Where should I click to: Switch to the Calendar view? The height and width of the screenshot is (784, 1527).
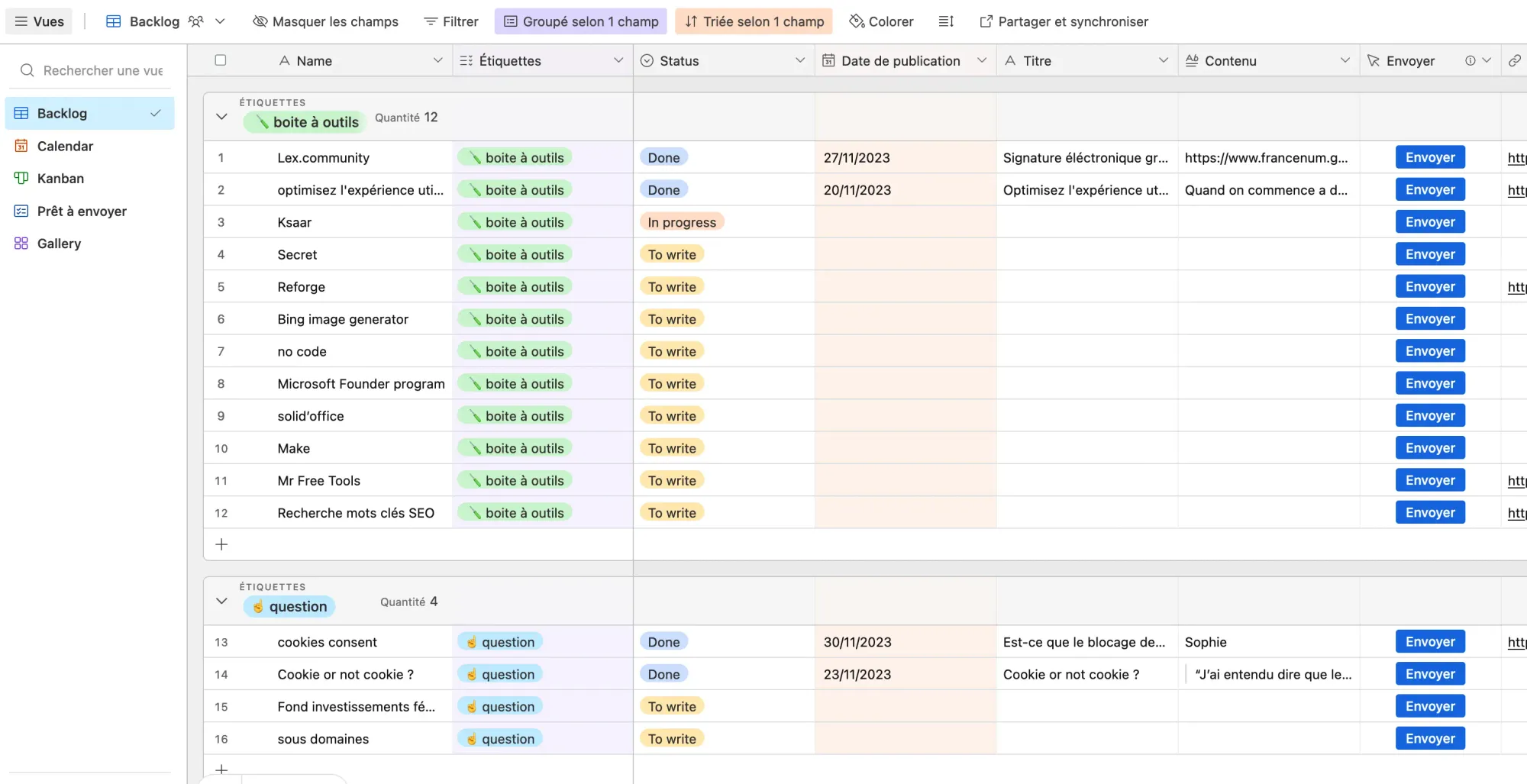65,147
